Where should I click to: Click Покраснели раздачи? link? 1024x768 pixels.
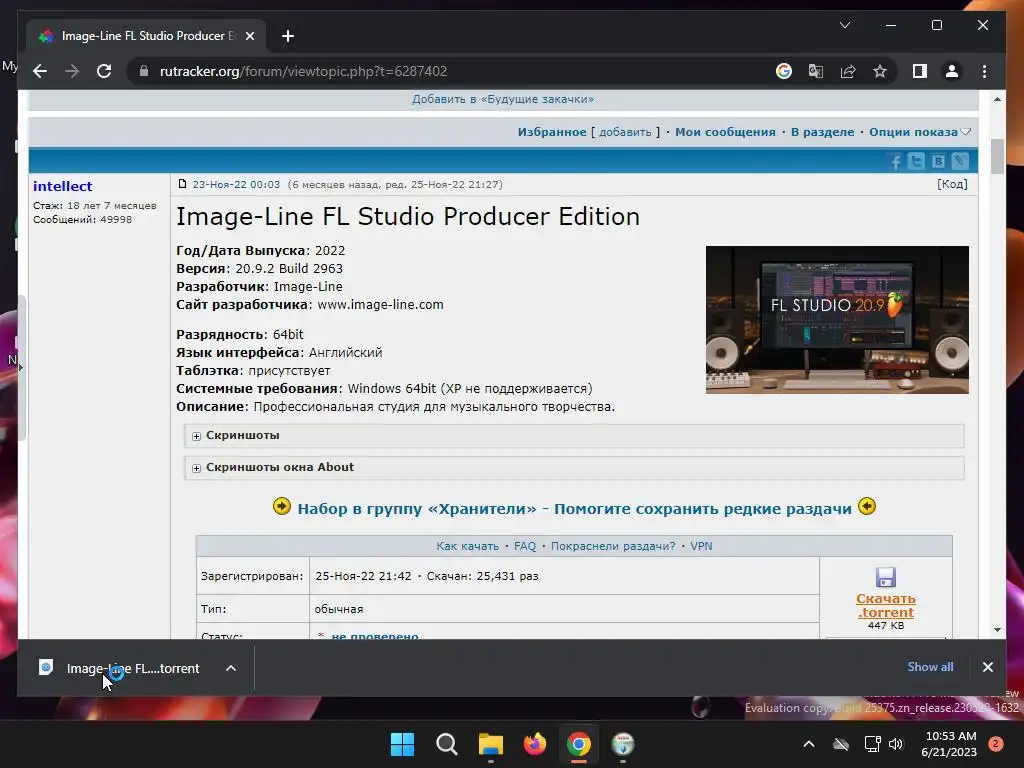pos(613,546)
